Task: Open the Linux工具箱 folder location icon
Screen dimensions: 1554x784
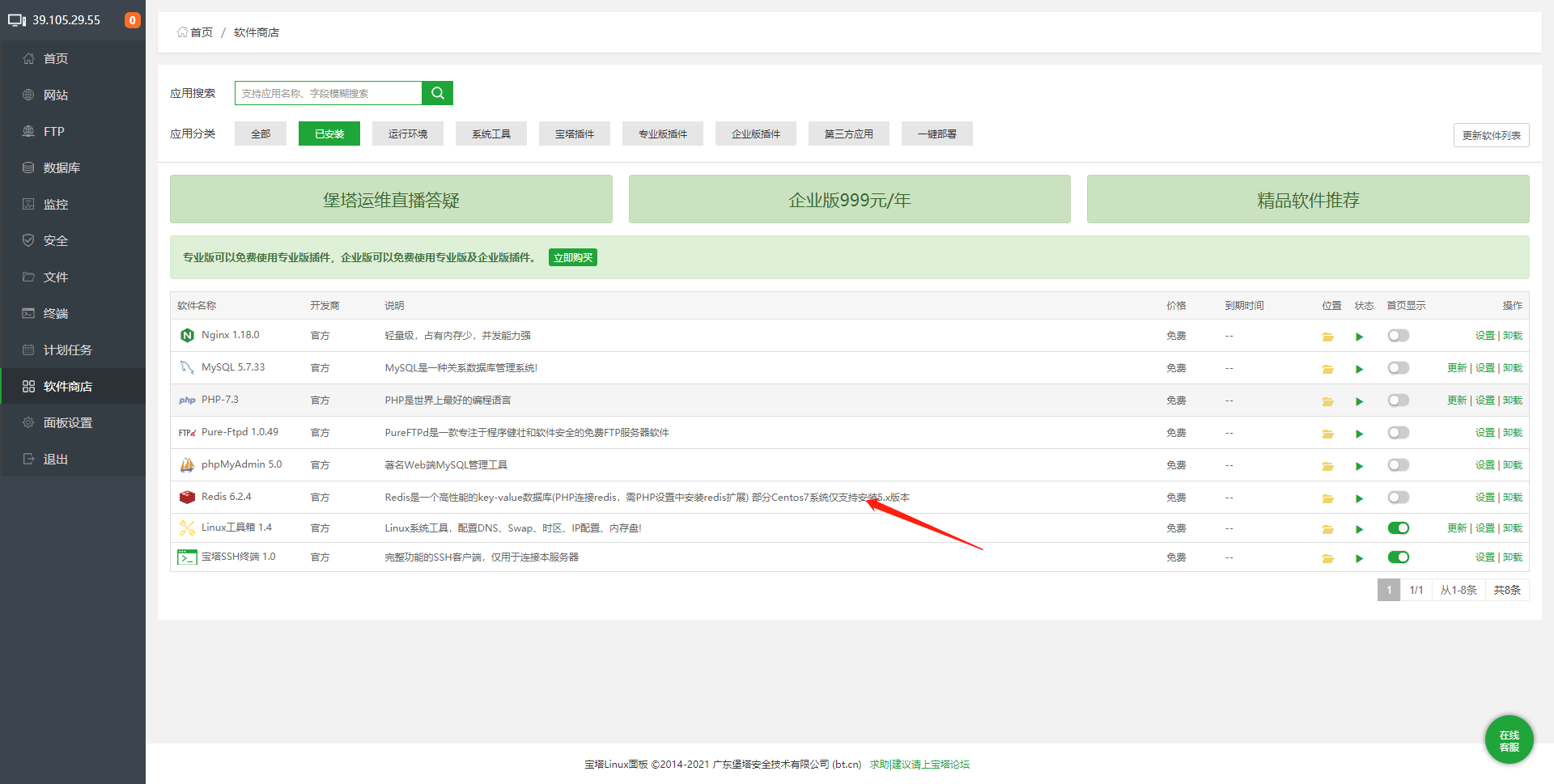Action: 1327,529
